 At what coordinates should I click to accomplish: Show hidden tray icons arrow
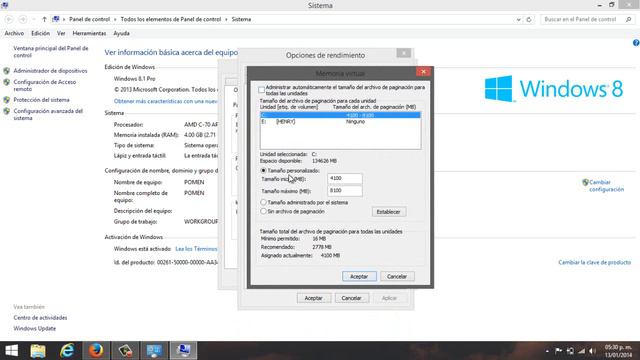coord(547,351)
